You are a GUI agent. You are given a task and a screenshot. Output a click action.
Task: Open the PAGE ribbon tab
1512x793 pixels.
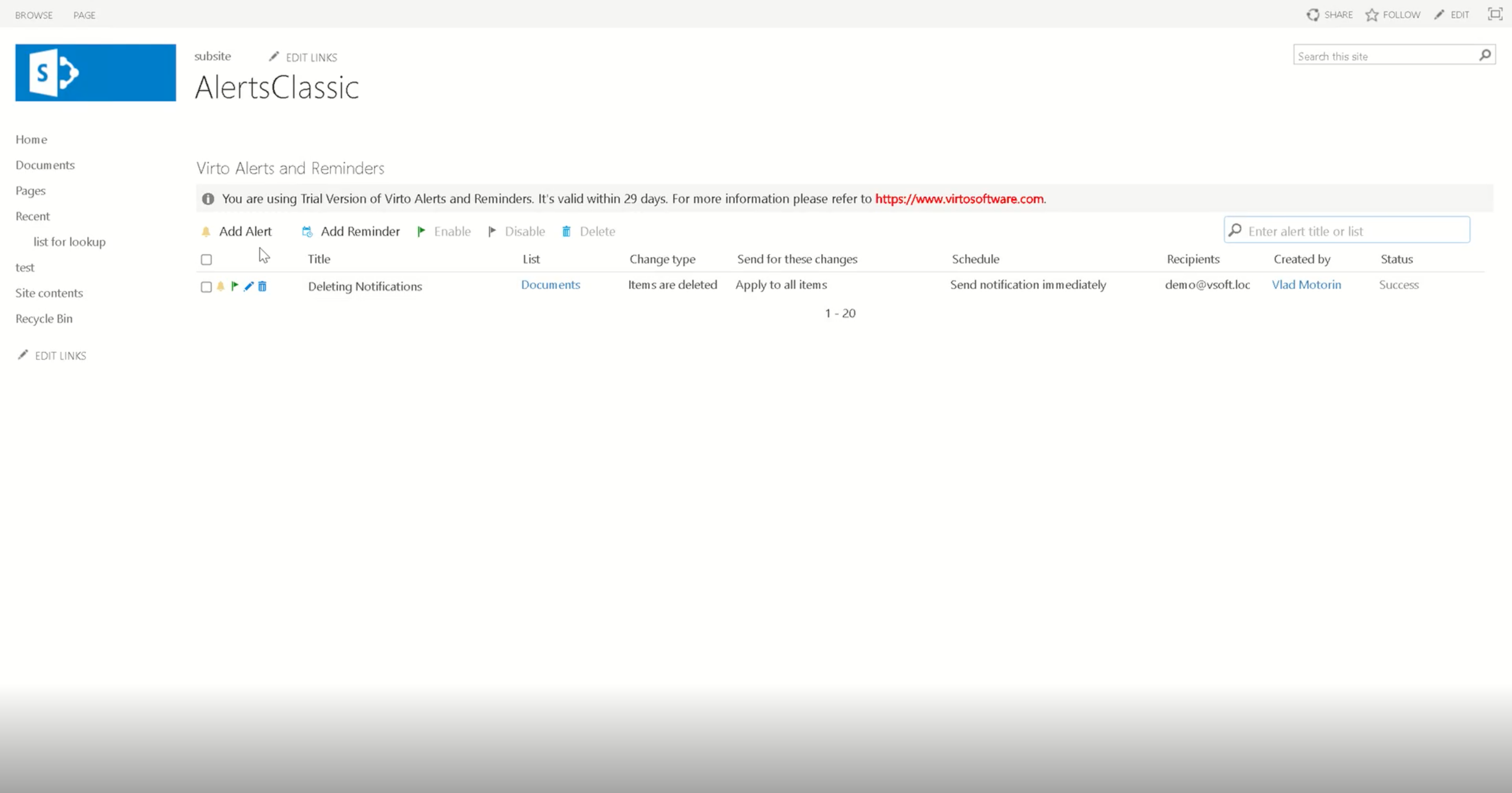[x=84, y=15]
